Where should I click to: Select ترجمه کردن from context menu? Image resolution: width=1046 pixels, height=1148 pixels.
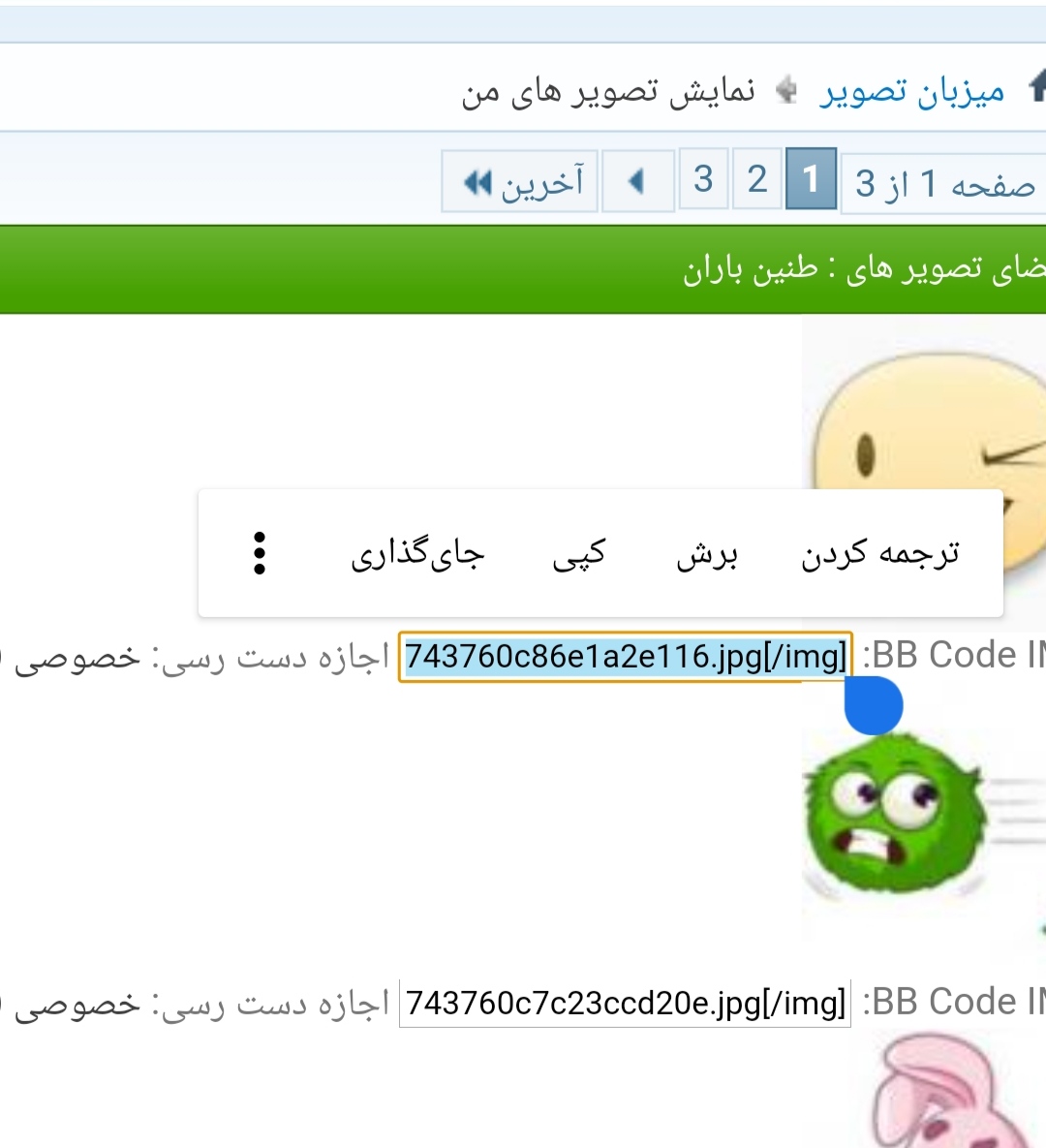[x=879, y=553]
